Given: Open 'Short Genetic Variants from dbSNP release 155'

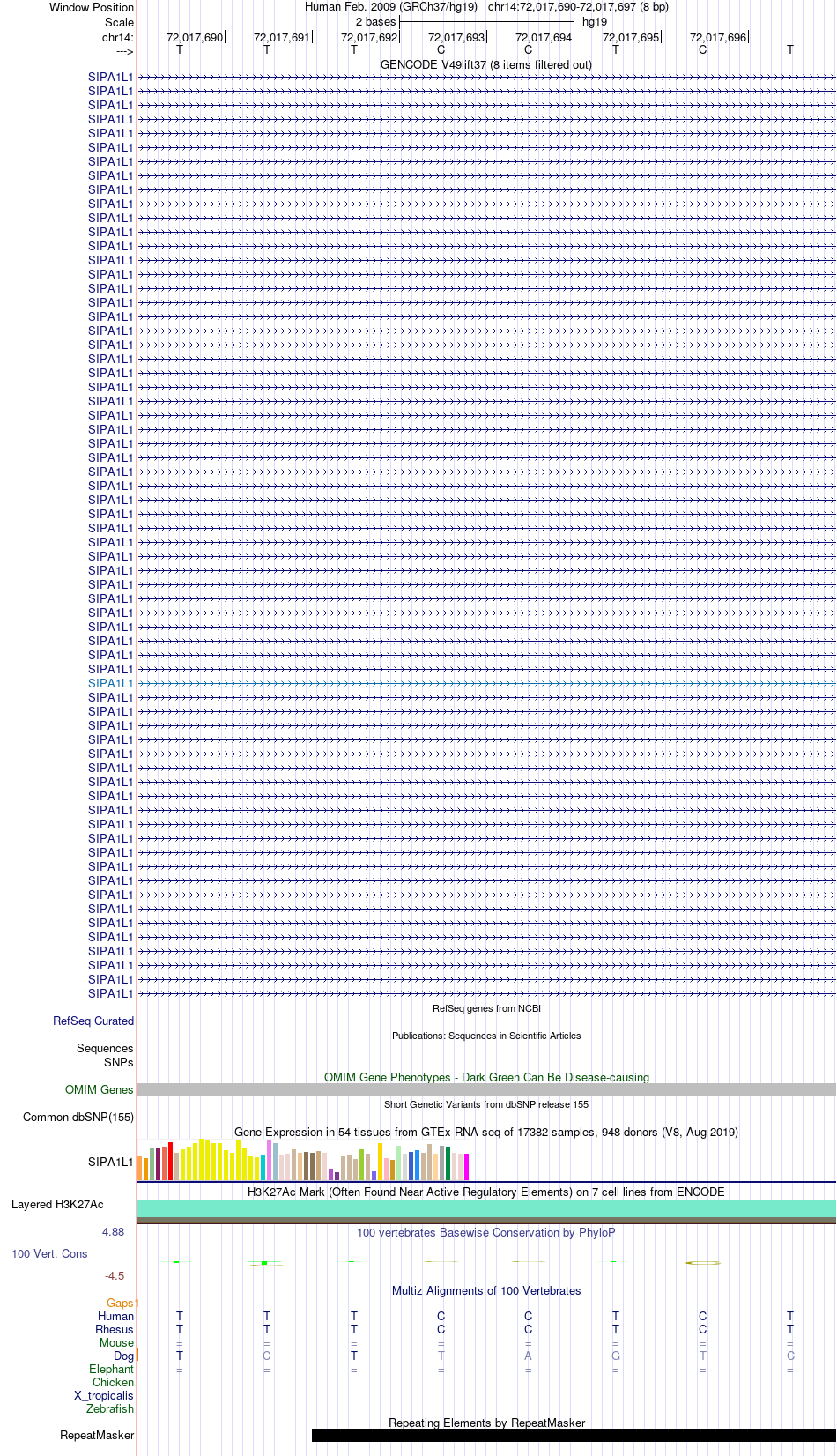Looking at the screenshot, I should coord(486,1104).
